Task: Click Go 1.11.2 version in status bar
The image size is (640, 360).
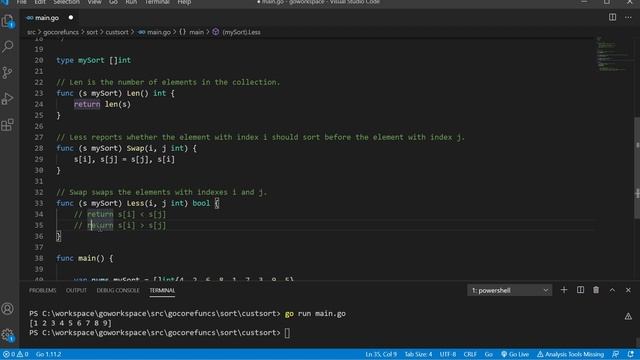Action: [49, 354]
